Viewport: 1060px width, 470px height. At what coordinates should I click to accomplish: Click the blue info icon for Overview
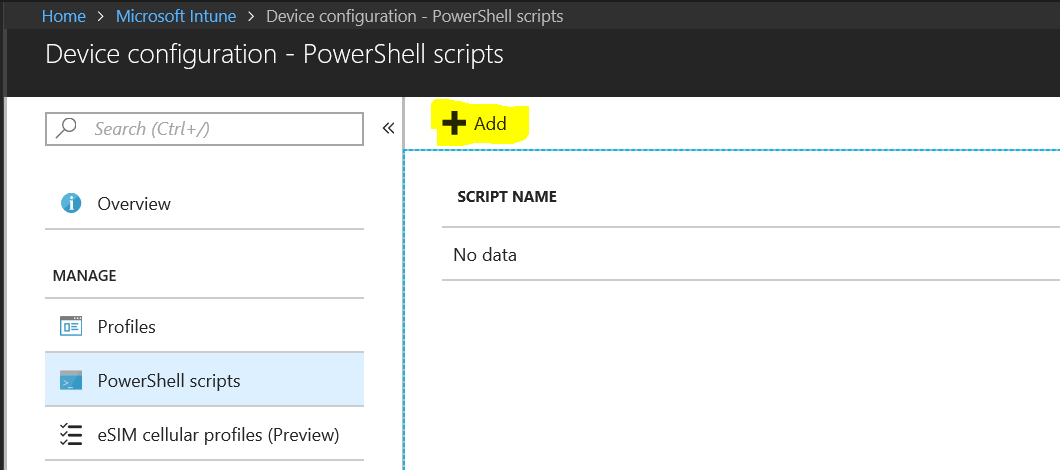click(71, 203)
